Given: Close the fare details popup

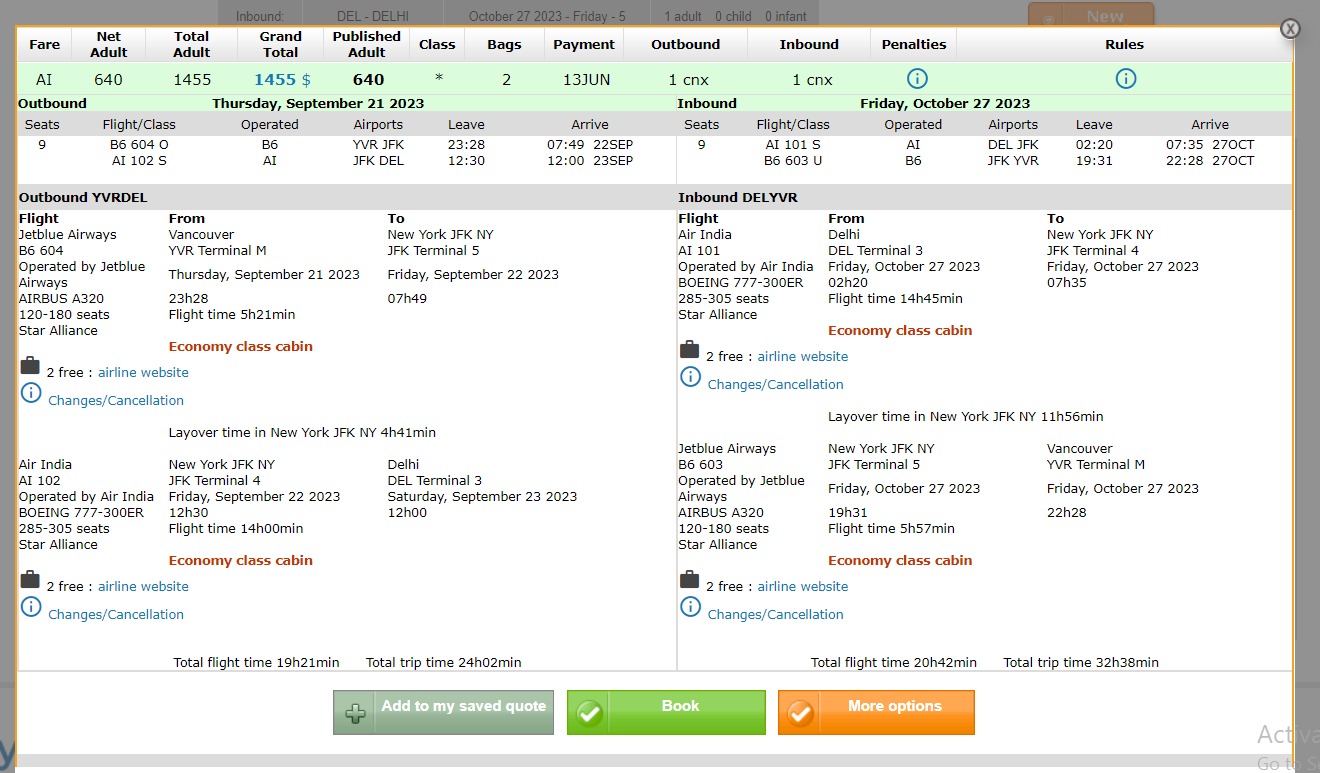Looking at the screenshot, I should (x=1290, y=29).
